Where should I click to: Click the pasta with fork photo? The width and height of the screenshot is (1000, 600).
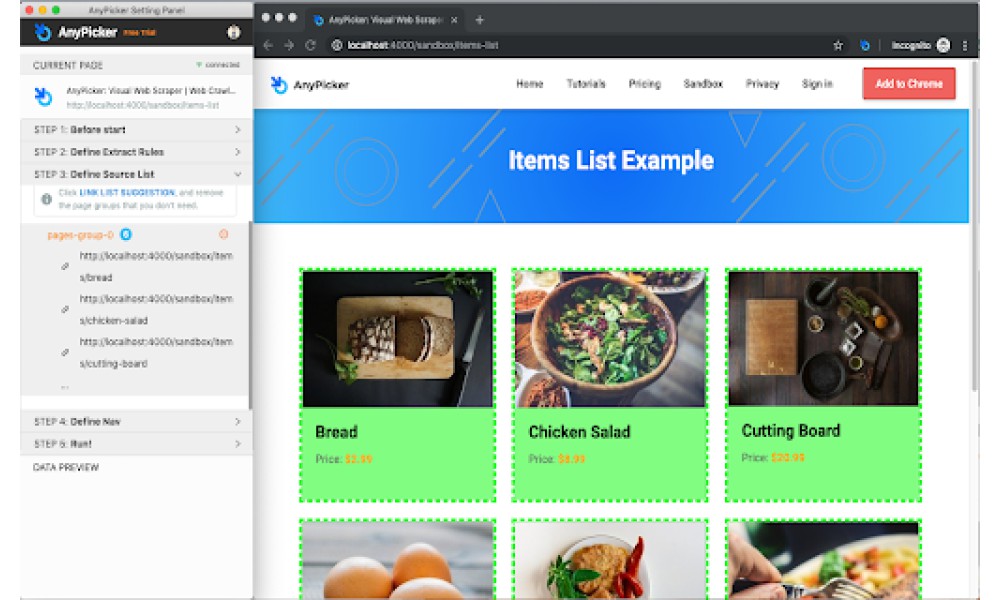[x=823, y=560]
